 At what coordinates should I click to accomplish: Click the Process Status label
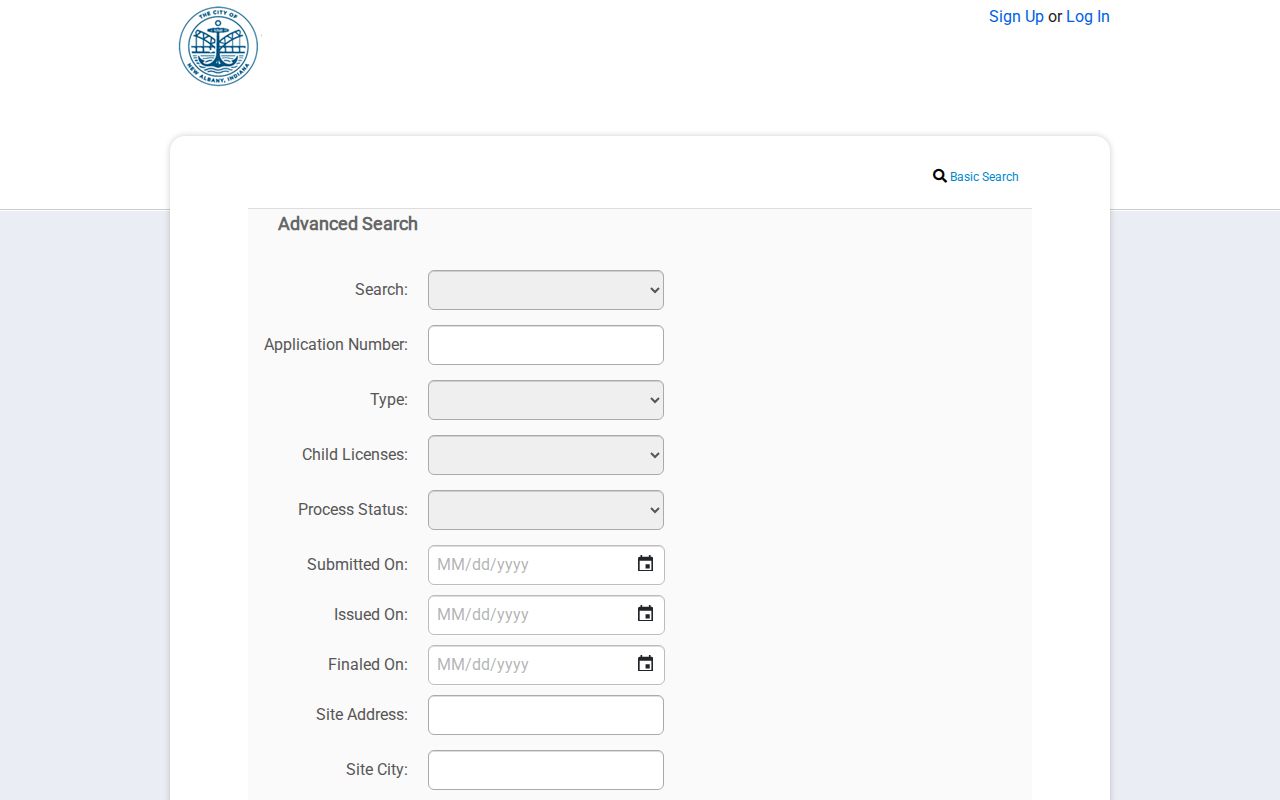[x=353, y=509]
